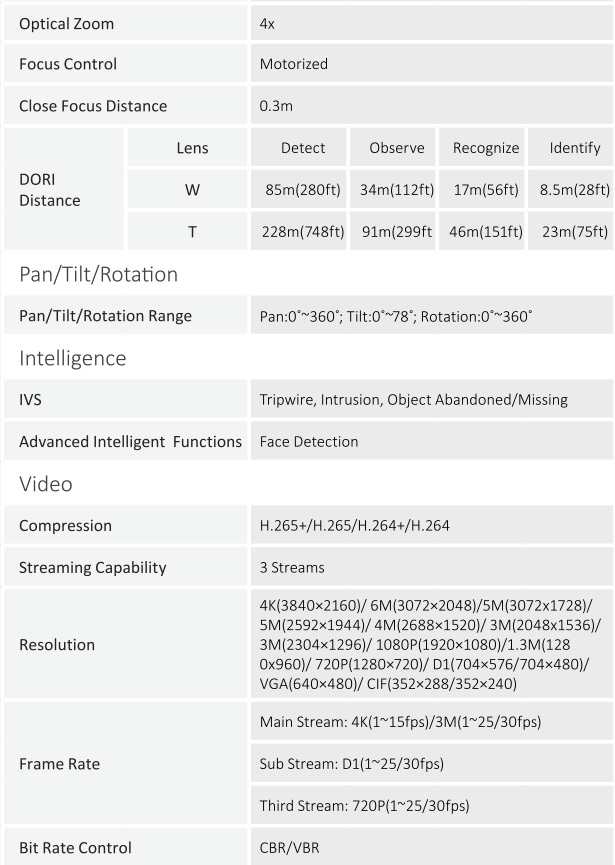The height and width of the screenshot is (865, 615).
Task: Select the Detect column header
Action: (299, 147)
